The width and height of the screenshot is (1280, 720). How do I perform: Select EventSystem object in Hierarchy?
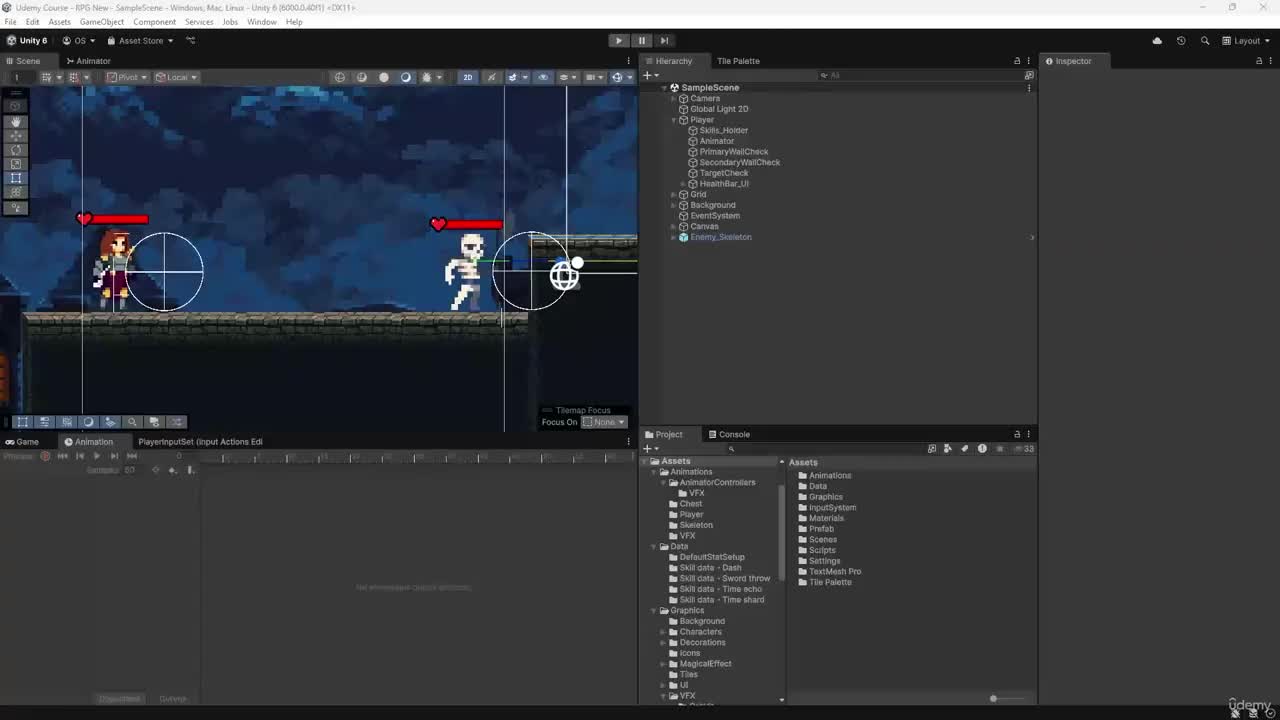714,216
